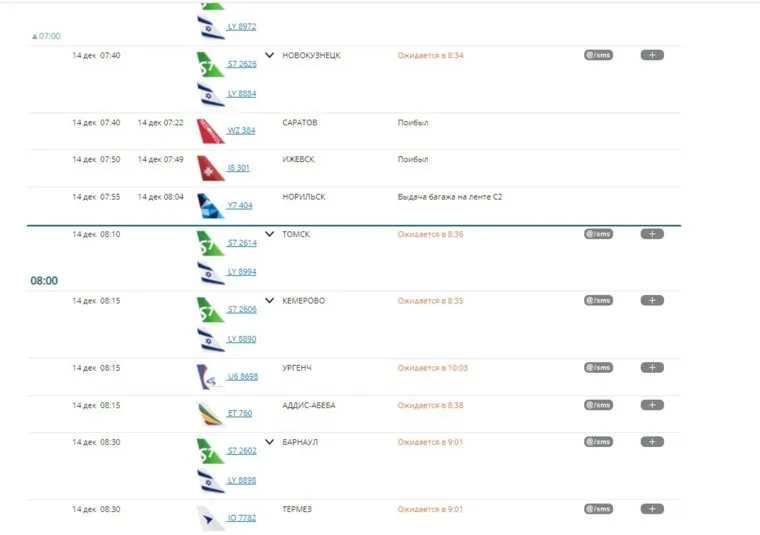Toggle the Kemerovo flight chevron
Screen dimensions: 760x535
269,300
